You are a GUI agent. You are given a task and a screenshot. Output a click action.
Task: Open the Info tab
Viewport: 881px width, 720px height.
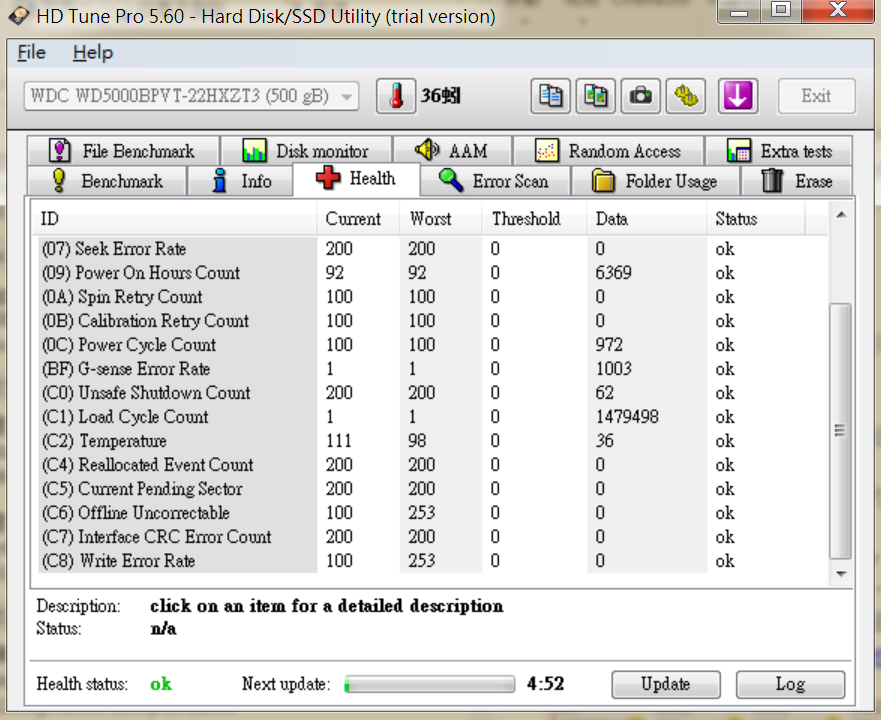click(240, 181)
